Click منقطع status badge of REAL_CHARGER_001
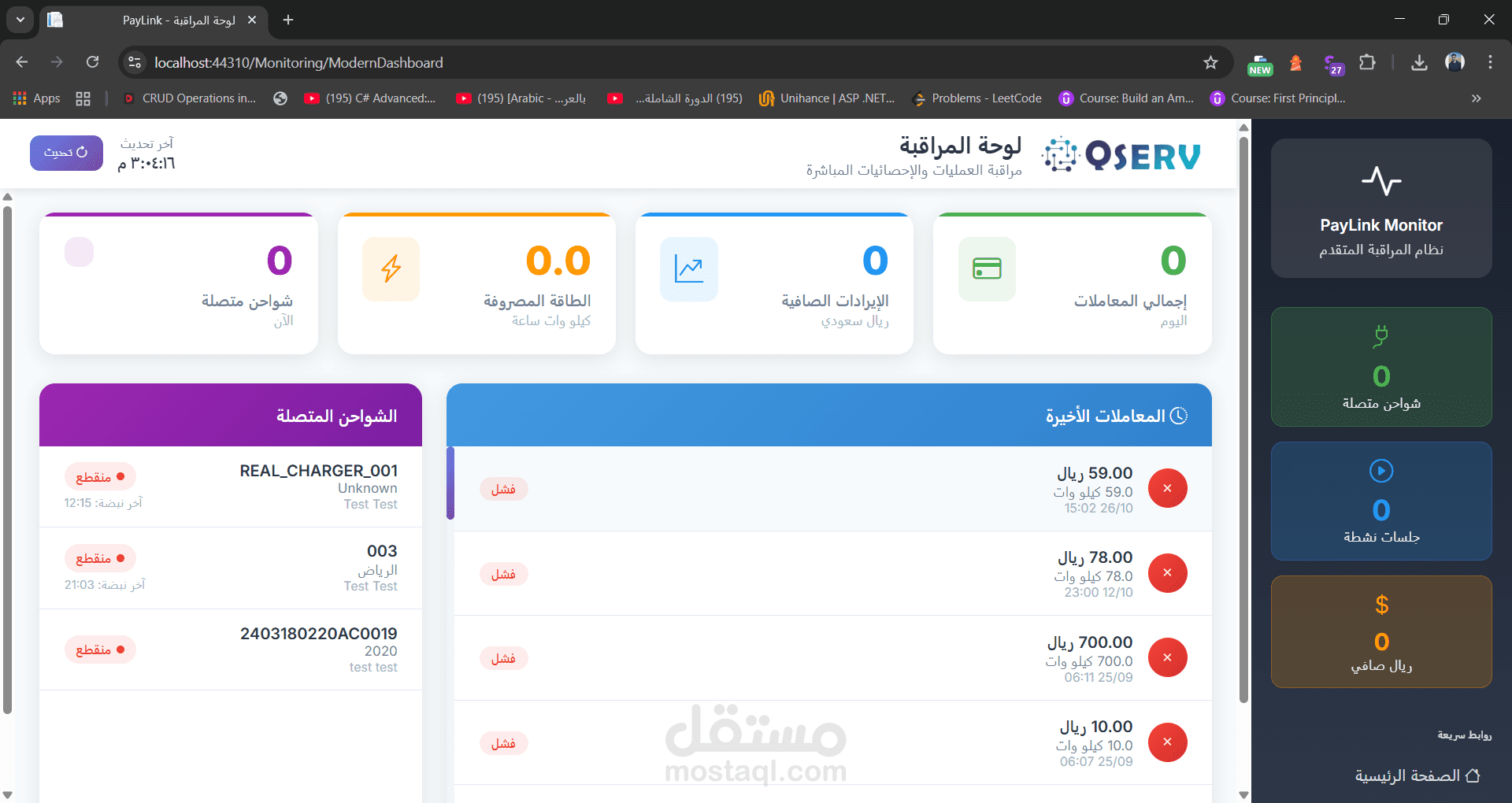Viewport: 1512px width, 803px height. 100,476
